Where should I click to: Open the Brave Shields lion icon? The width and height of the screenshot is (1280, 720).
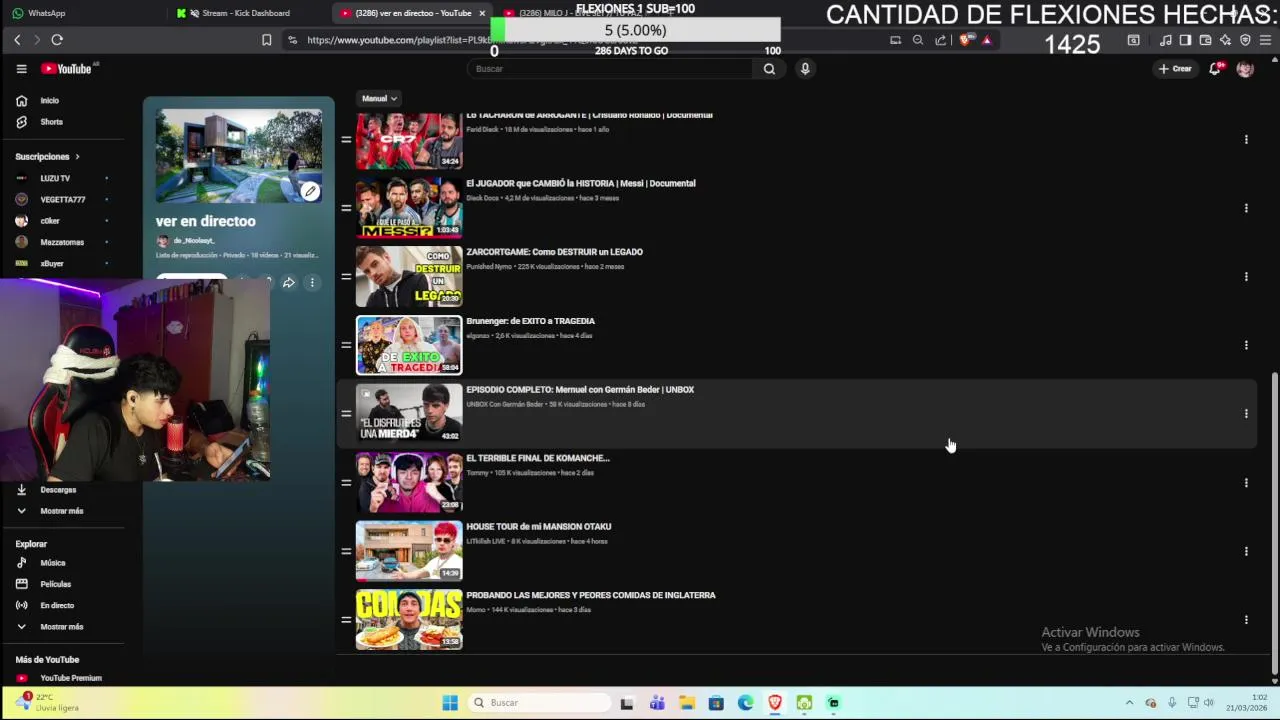click(965, 40)
